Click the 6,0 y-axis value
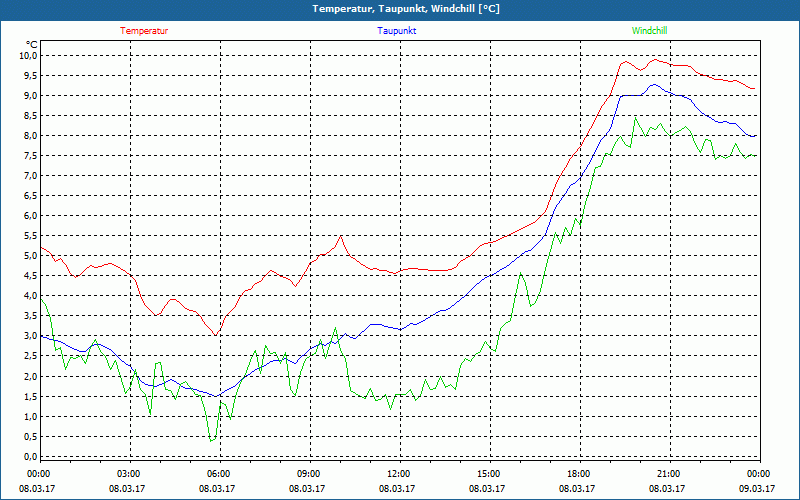Viewport: 800px width, 500px height. 31,215
